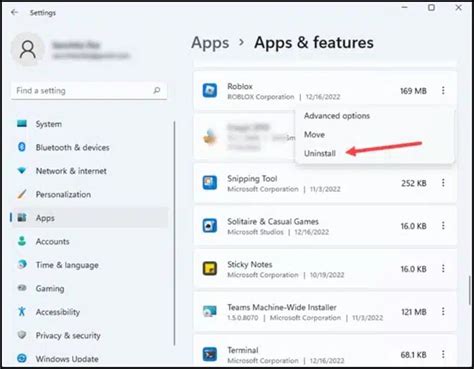
Task: Open Snipping Tool three-dot menu
Action: tap(443, 183)
